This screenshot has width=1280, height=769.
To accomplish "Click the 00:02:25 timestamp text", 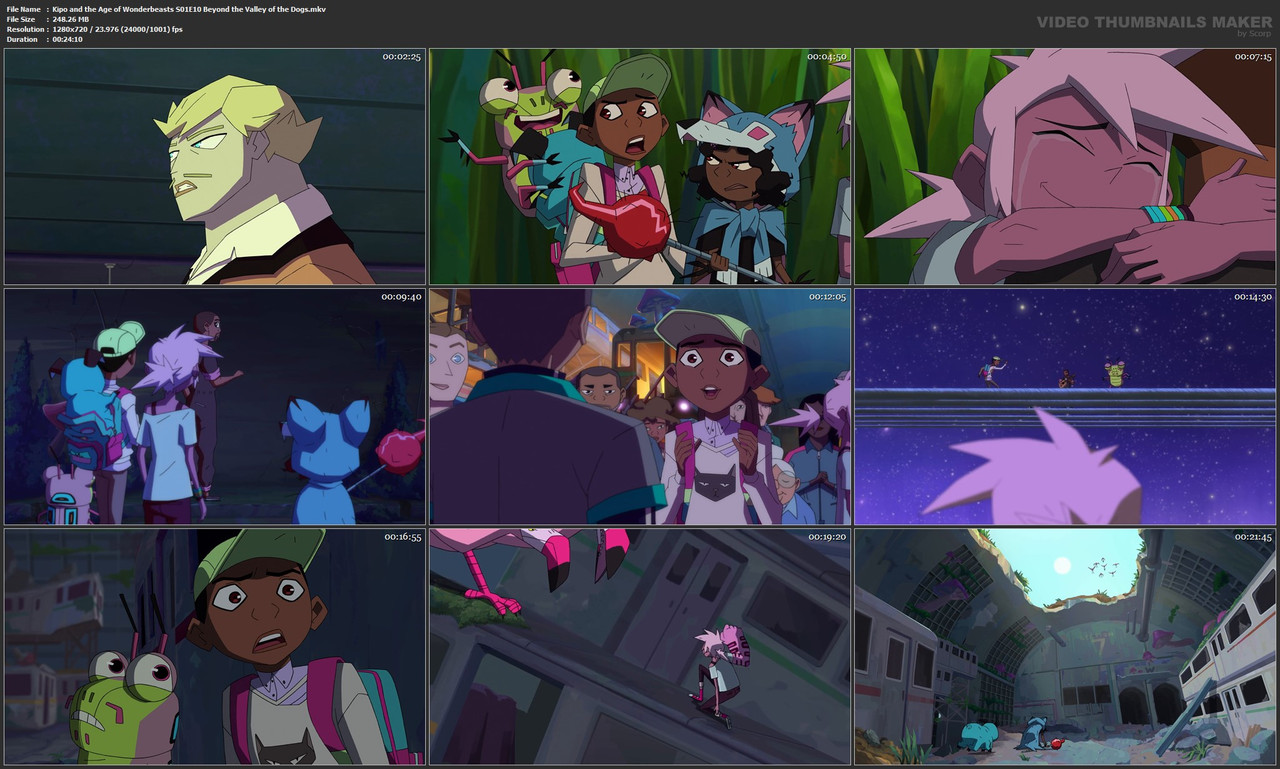I will [402, 57].
